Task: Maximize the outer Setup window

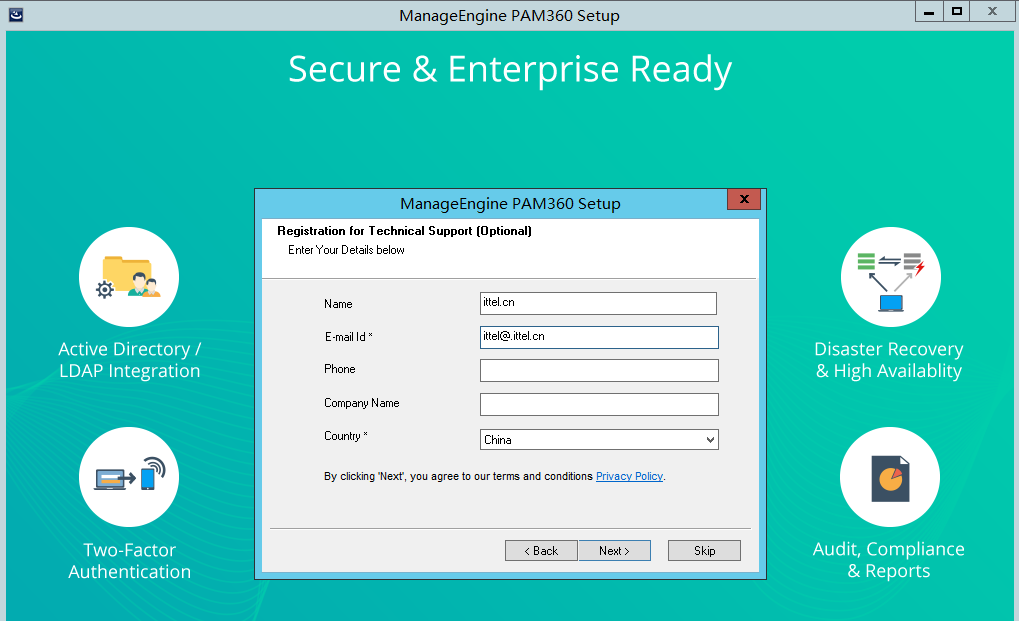Action: [x=957, y=12]
